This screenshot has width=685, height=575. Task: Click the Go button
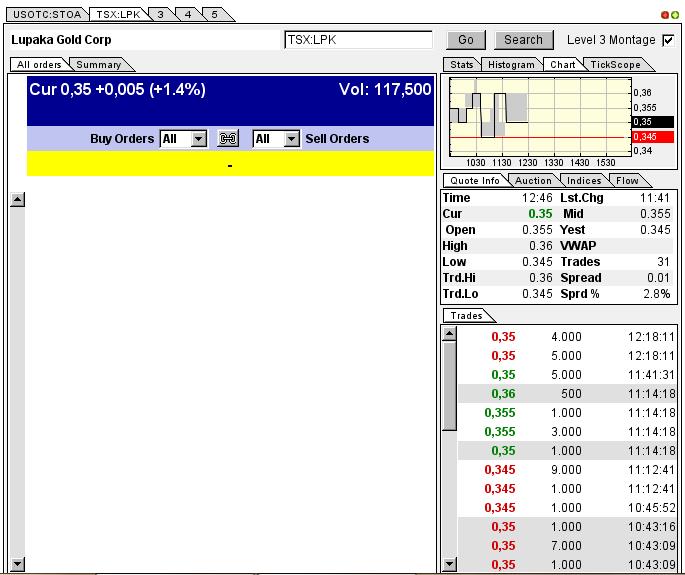(x=466, y=40)
